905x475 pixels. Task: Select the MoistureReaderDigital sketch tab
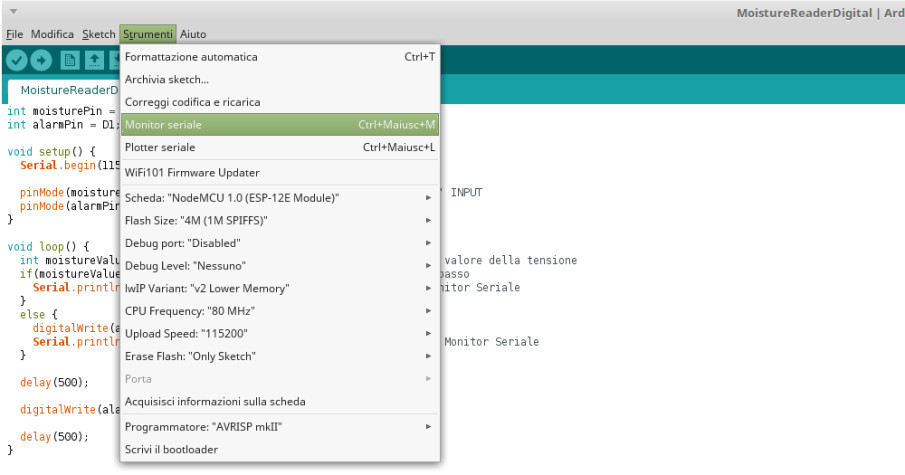(x=65, y=91)
